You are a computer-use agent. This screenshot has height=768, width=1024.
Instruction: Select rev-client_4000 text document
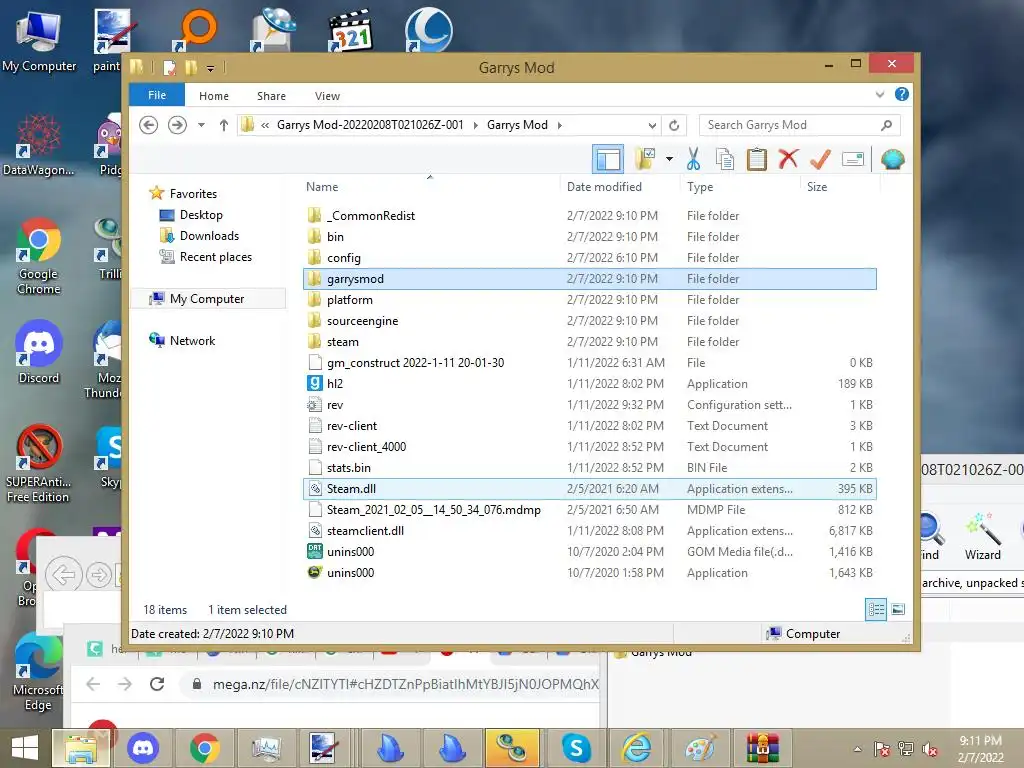pyautogui.click(x=590, y=447)
